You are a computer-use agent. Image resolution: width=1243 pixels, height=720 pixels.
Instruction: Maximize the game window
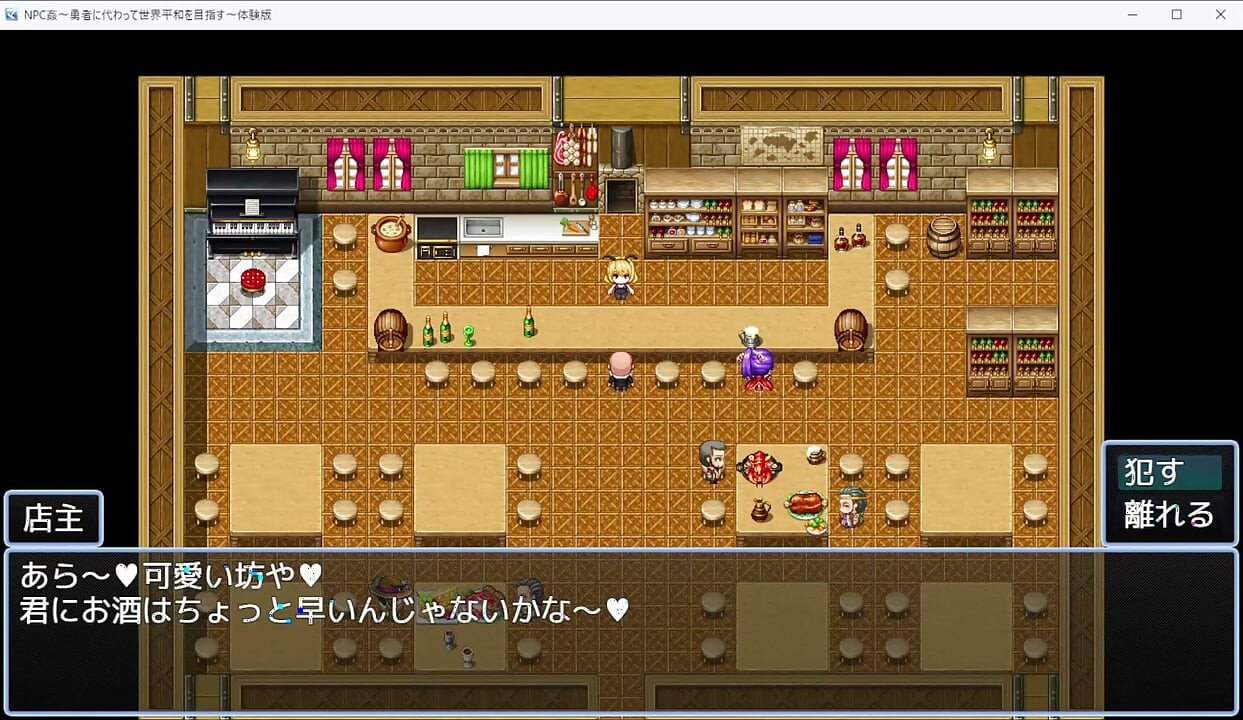(1177, 15)
